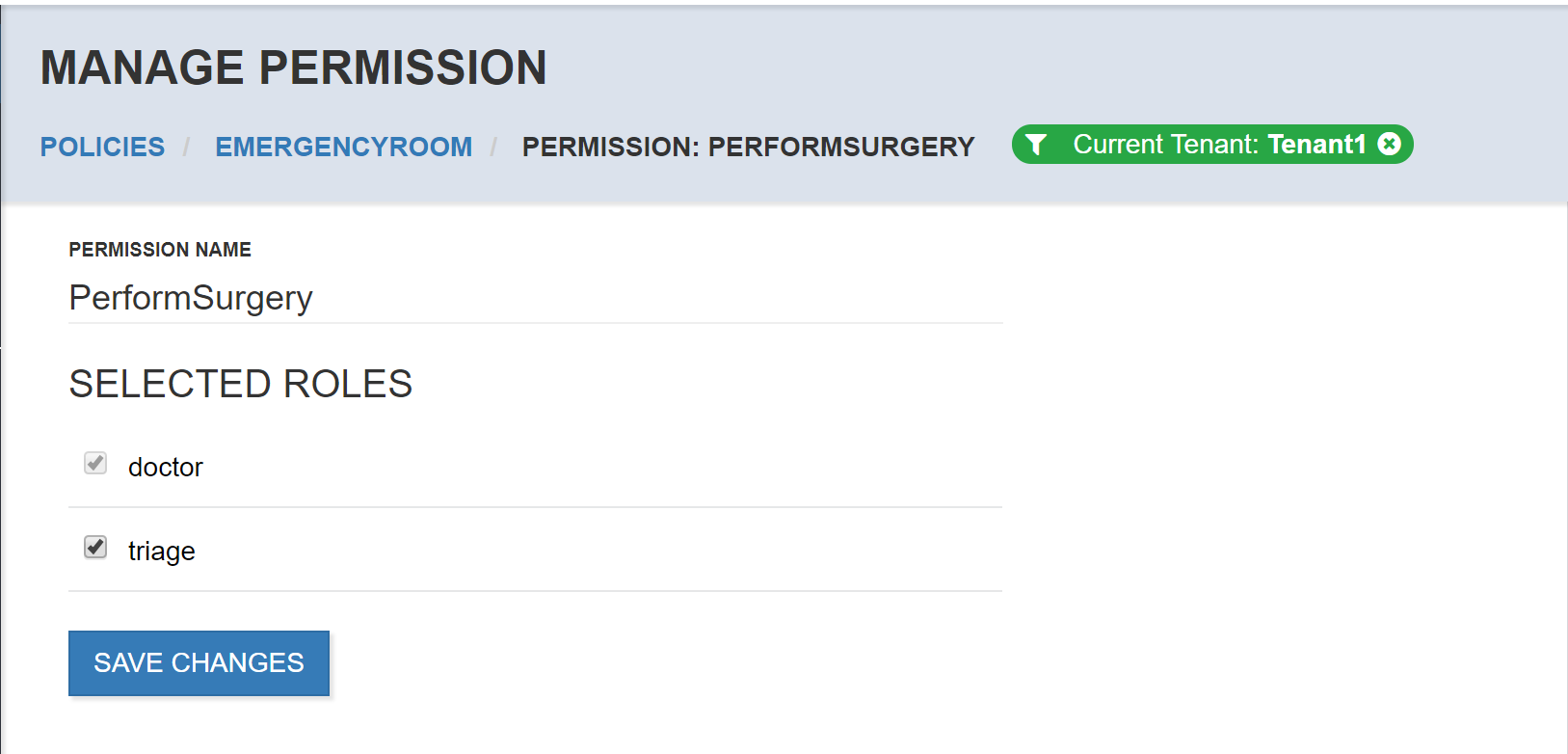Screen dimensions: 1568x754
Task: Click the Current Tenant green badge text
Action: click(x=1166, y=144)
